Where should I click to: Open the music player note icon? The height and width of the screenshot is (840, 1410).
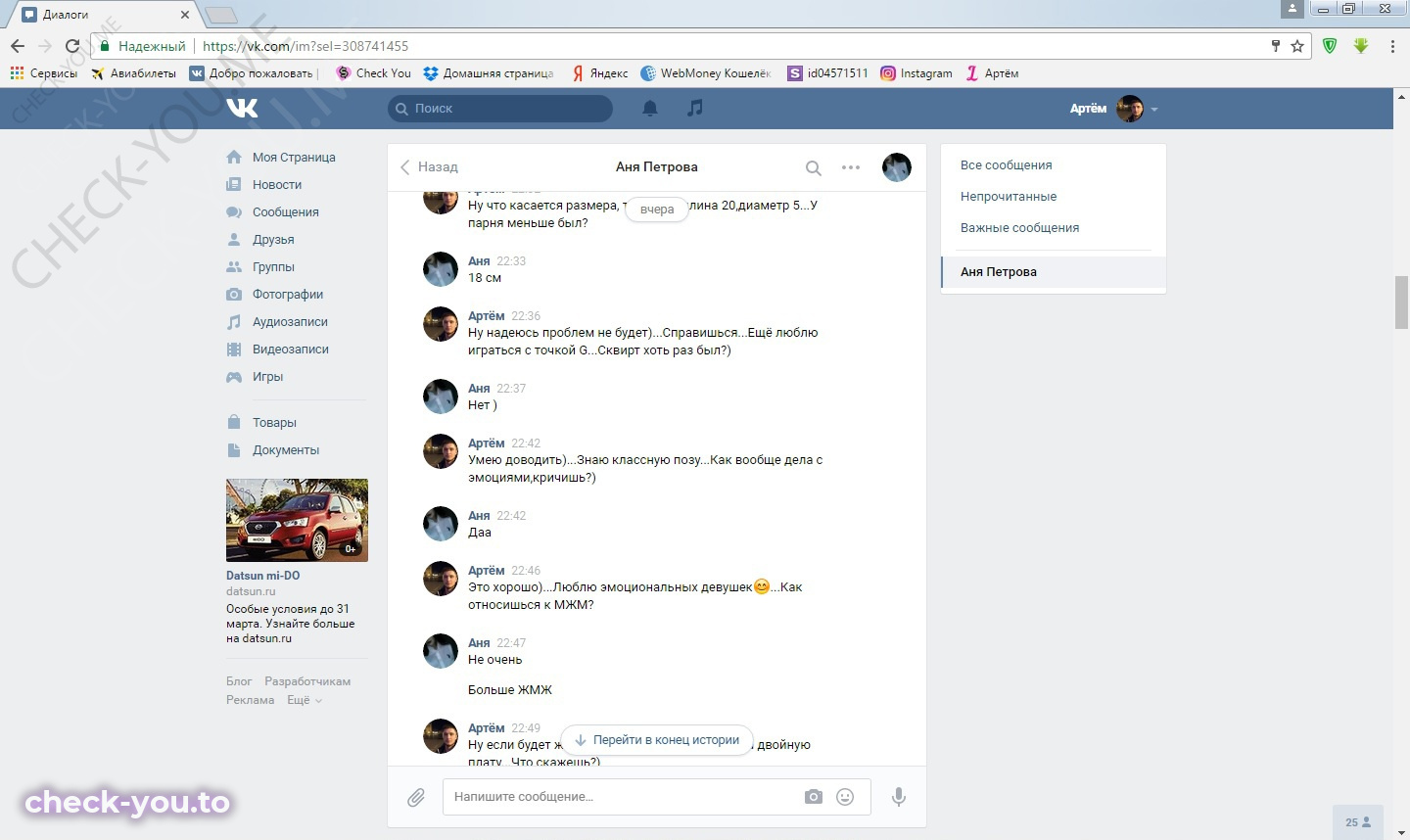click(x=695, y=108)
